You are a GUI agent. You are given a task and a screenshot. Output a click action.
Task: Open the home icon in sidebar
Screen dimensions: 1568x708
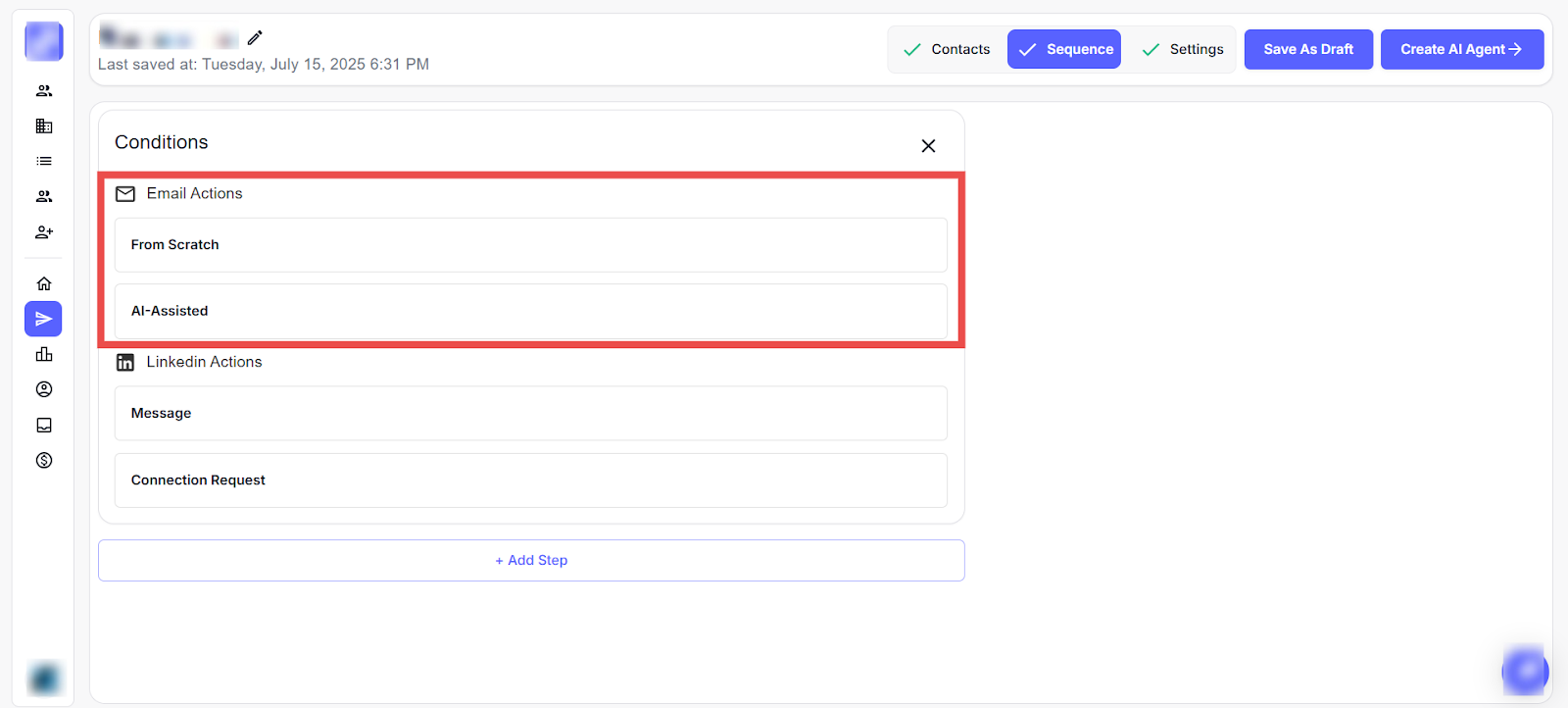(44, 283)
